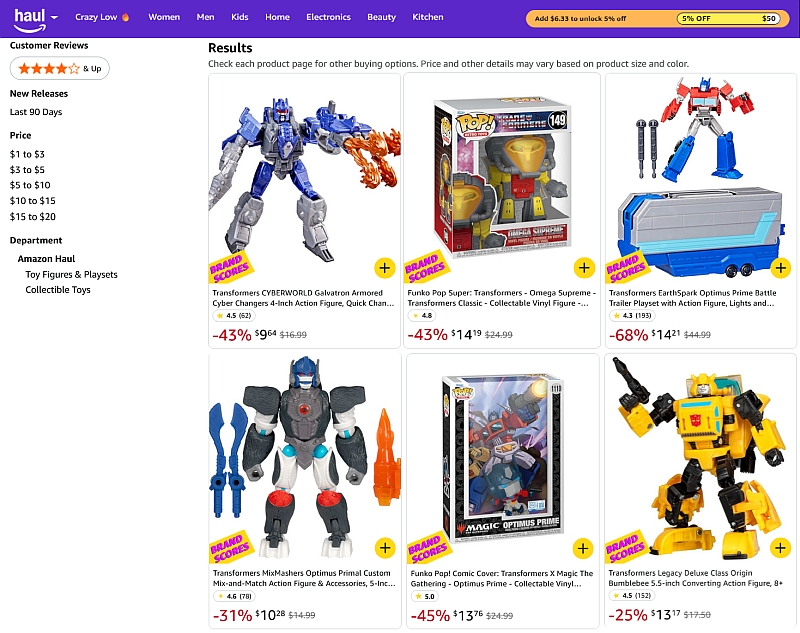Screen dimensions: 800x633
Task: Add Galvatron Cyber Changers figure to cart
Action: point(385,268)
